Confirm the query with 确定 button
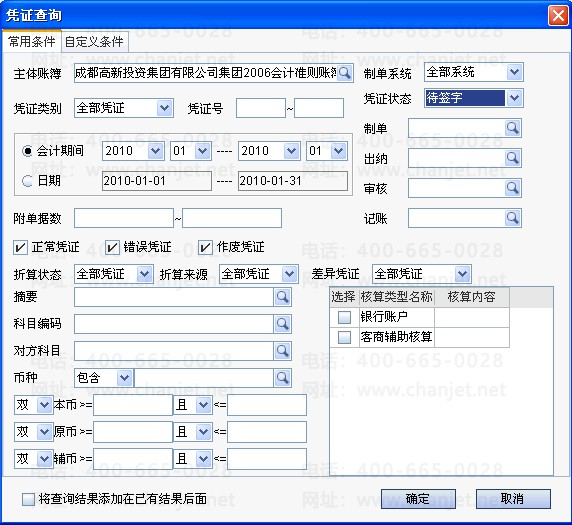 pos(418,499)
